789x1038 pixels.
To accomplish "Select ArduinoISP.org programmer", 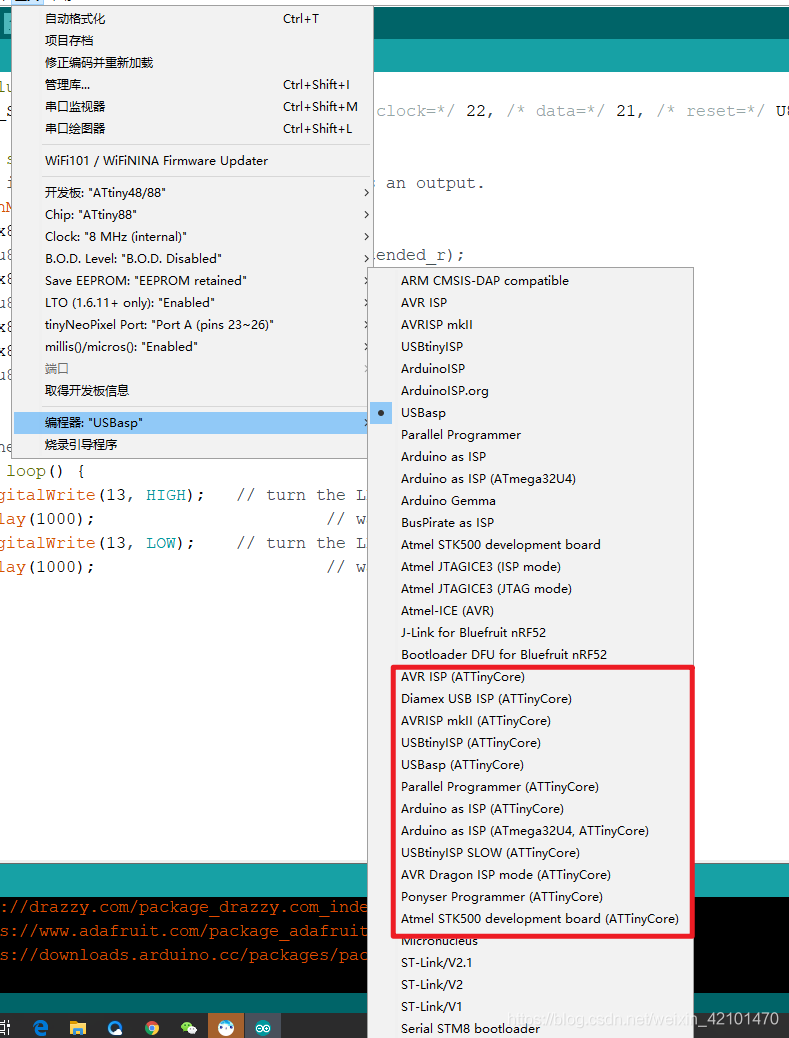I will [x=532, y=391].
